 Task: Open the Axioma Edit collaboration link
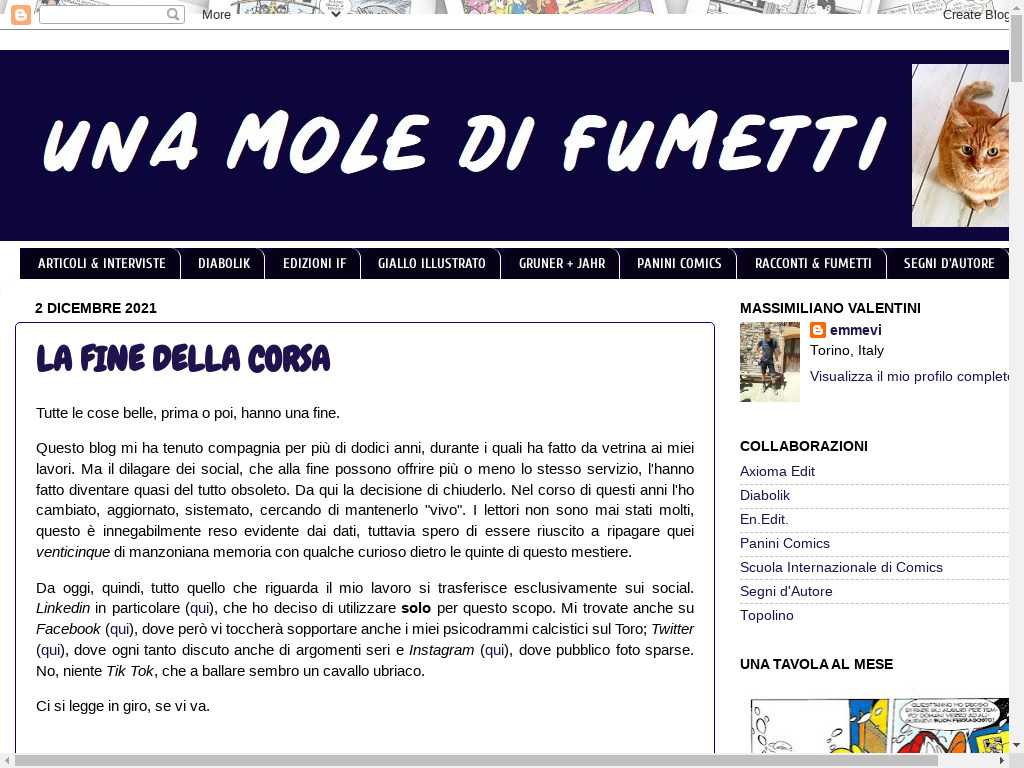point(777,471)
